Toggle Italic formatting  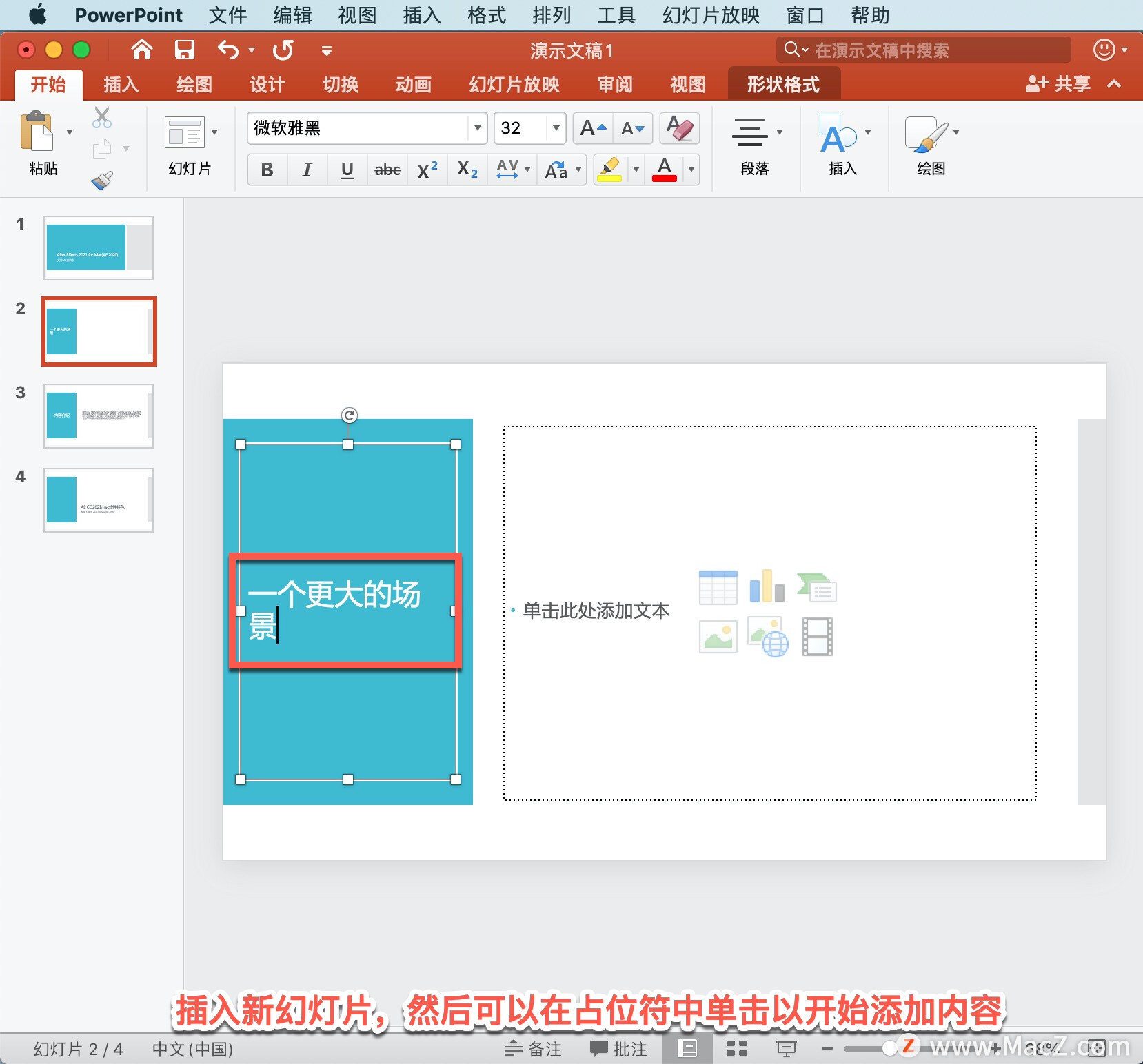click(x=307, y=170)
